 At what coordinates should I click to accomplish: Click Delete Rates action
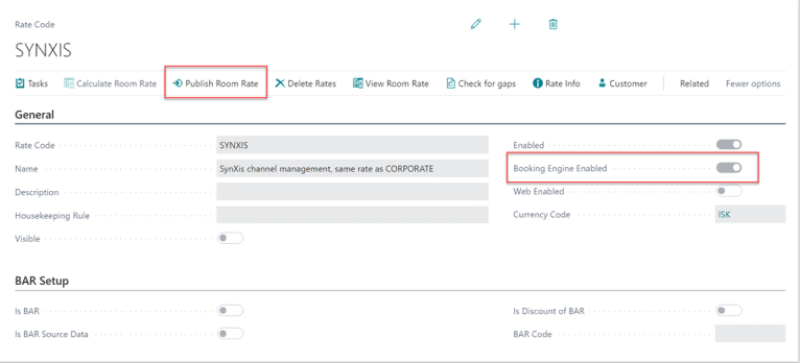click(x=306, y=84)
